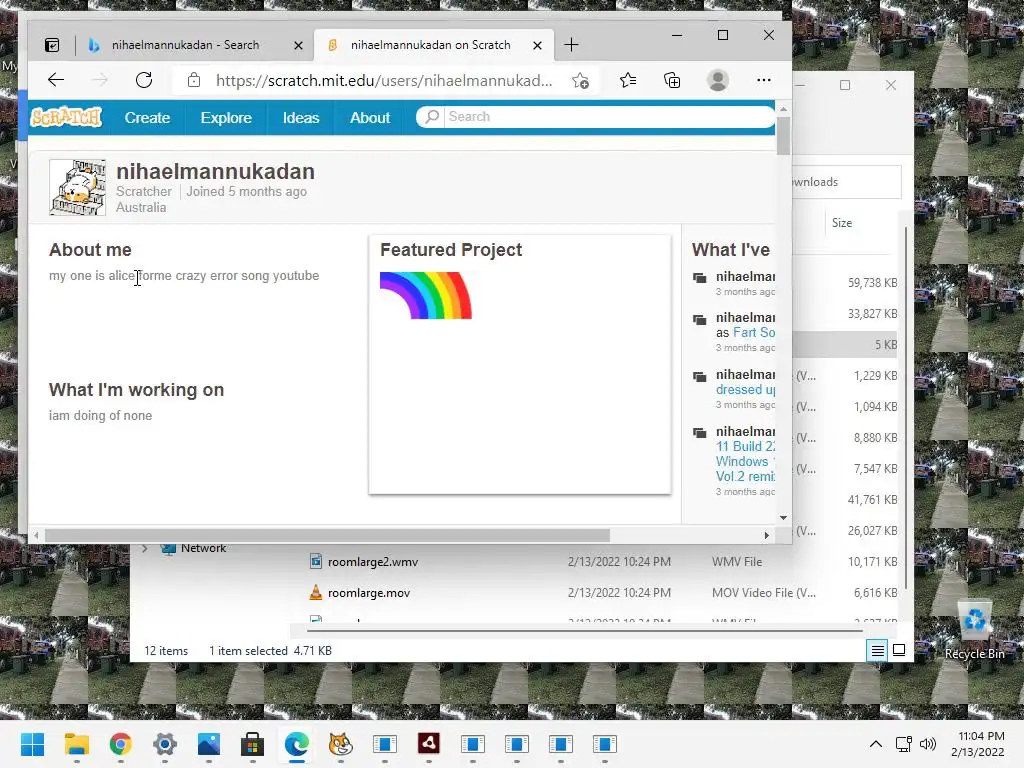Image resolution: width=1024 pixels, height=768 pixels.
Task: Open the Fart So... activity link
Action: tap(754, 332)
